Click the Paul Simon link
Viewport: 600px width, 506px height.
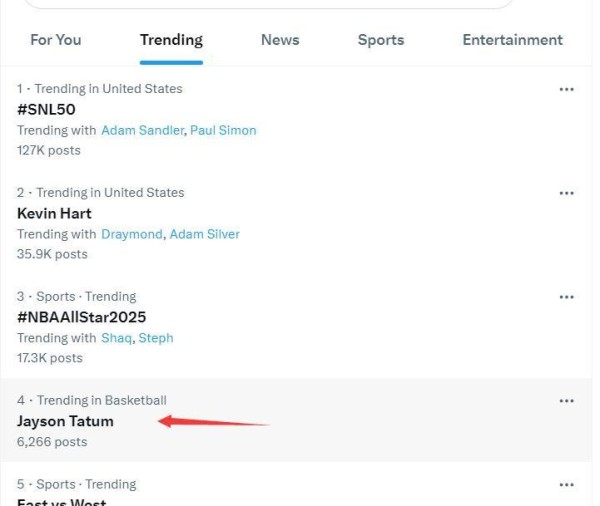click(x=223, y=130)
